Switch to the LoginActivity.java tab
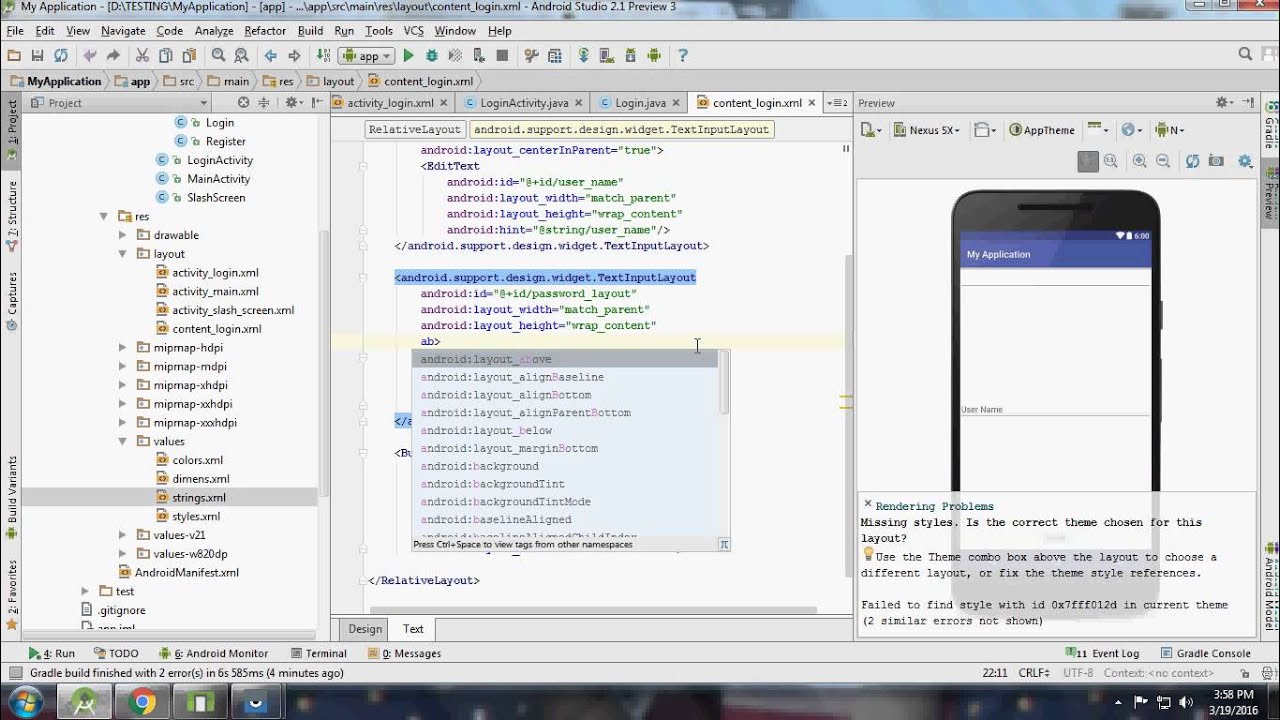This screenshot has width=1280, height=720. pos(524,102)
